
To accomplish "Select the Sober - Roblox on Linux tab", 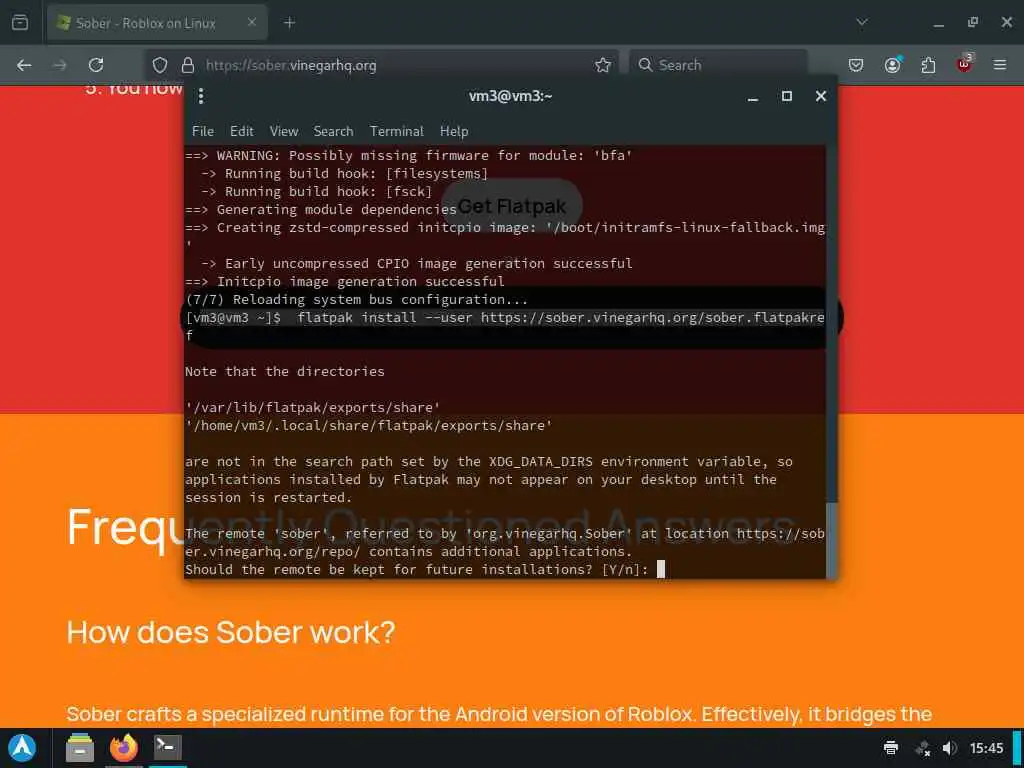I will [x=157, y=23].
